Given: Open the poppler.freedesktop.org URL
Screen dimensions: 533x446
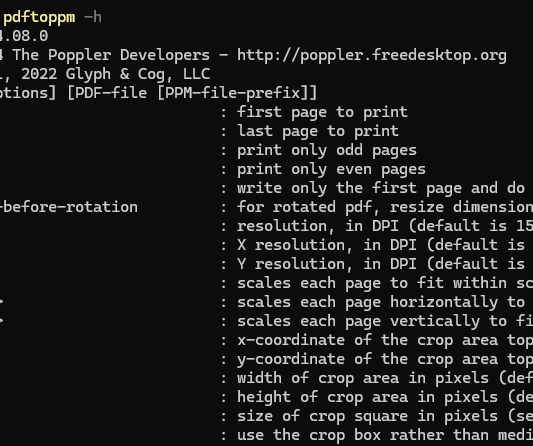Looking at the screenshot, I should pyautogui.click(x=372, y=55).
